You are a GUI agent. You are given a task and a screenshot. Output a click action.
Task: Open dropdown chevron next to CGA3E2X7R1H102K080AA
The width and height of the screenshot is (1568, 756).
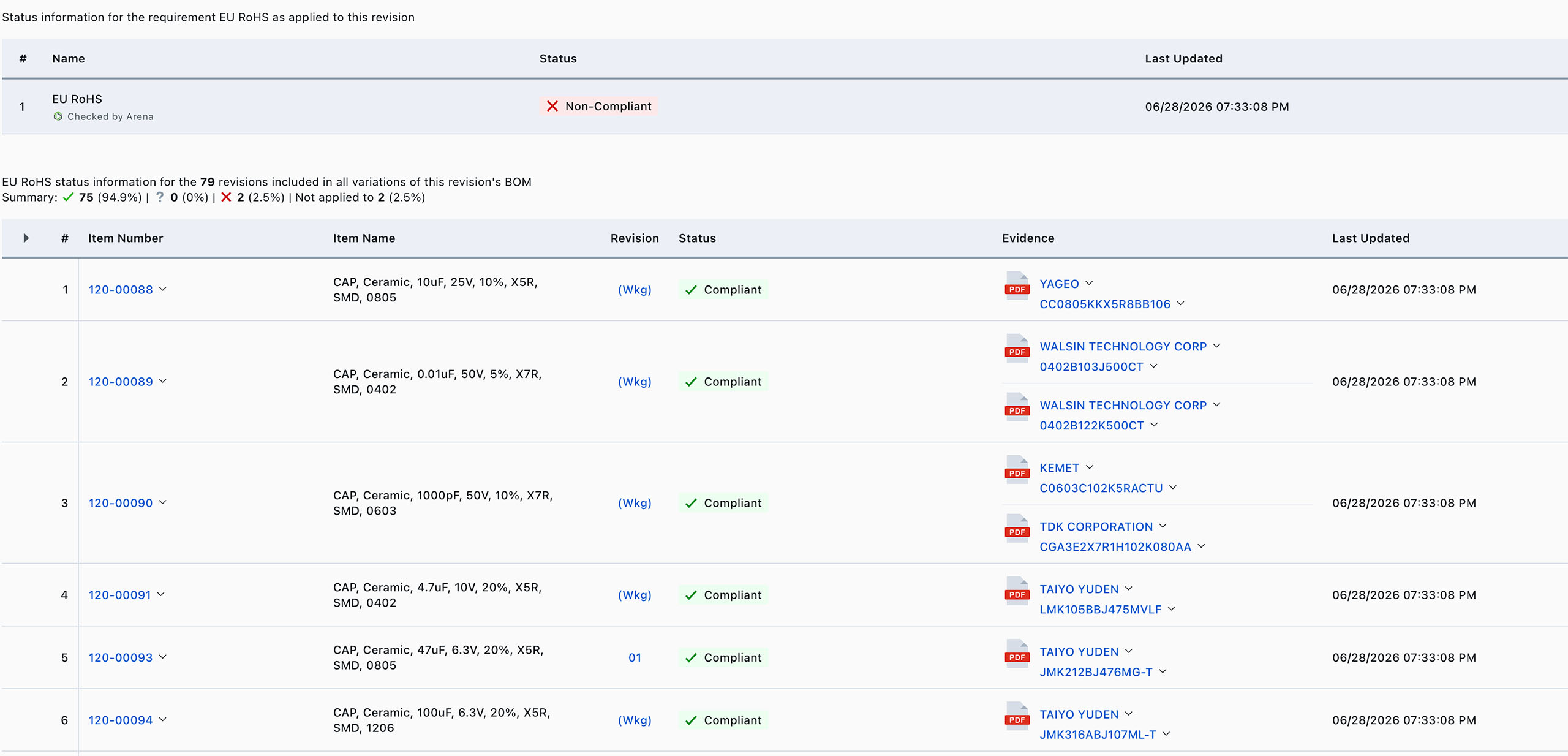[1202, 546]
